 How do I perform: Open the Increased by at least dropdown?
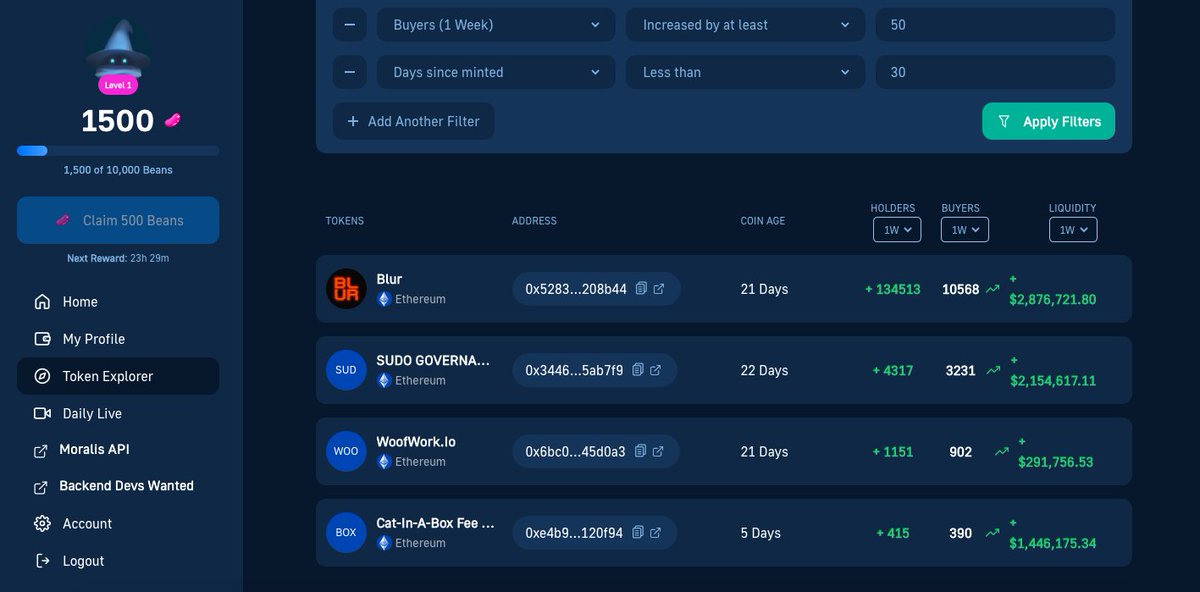[746, 24]
